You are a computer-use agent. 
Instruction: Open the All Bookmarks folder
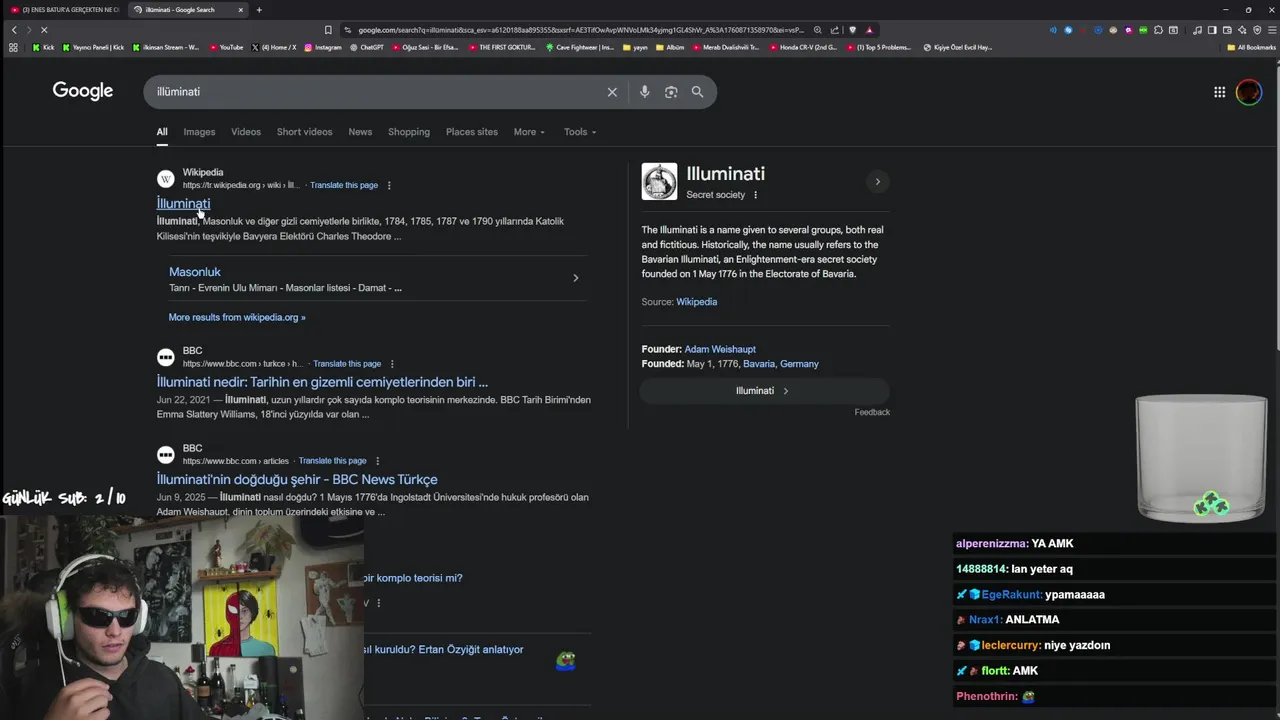click(x=1251, y=47)
